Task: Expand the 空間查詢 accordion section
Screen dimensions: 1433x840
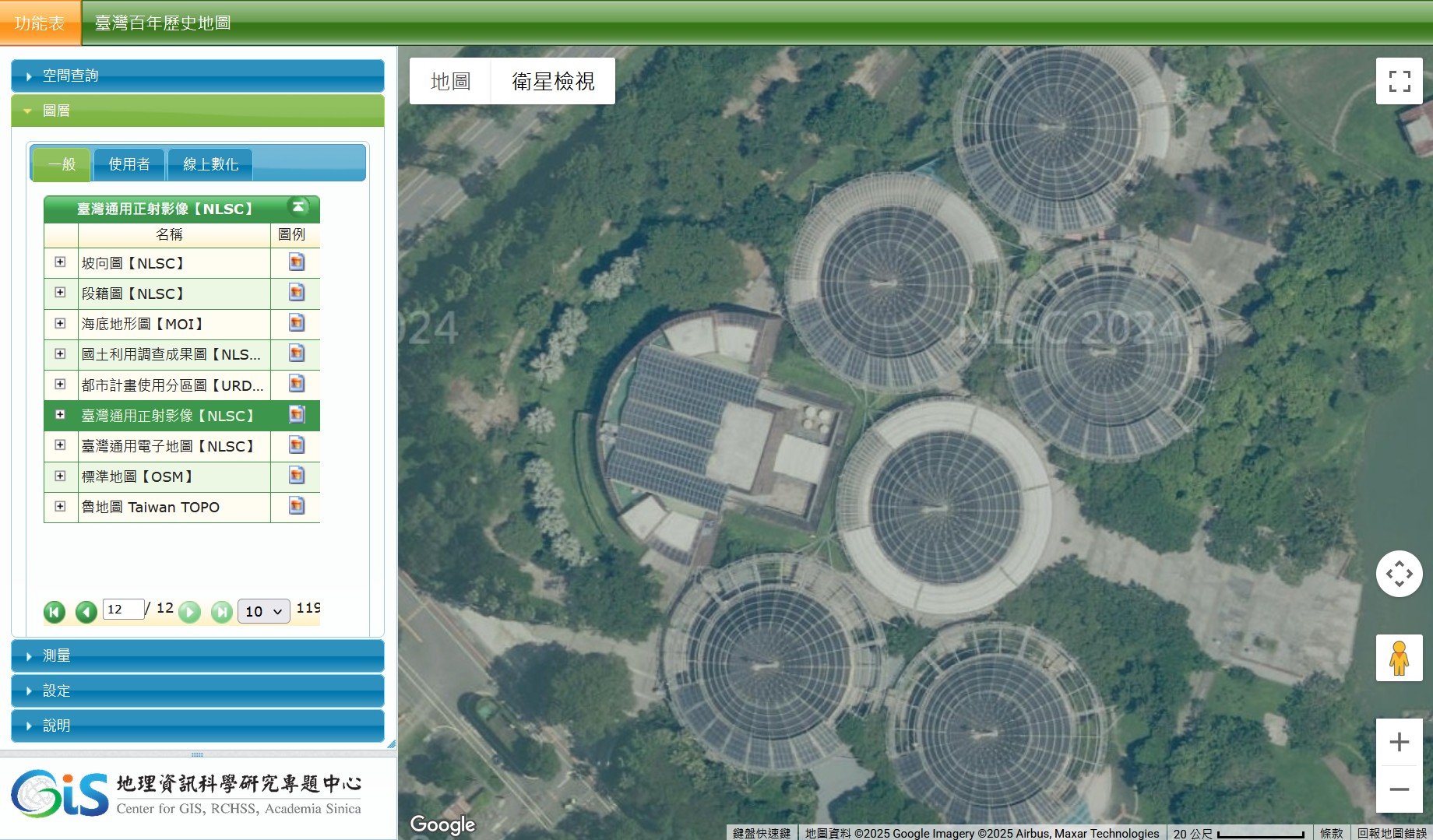Action: click(x=197, y=76)
